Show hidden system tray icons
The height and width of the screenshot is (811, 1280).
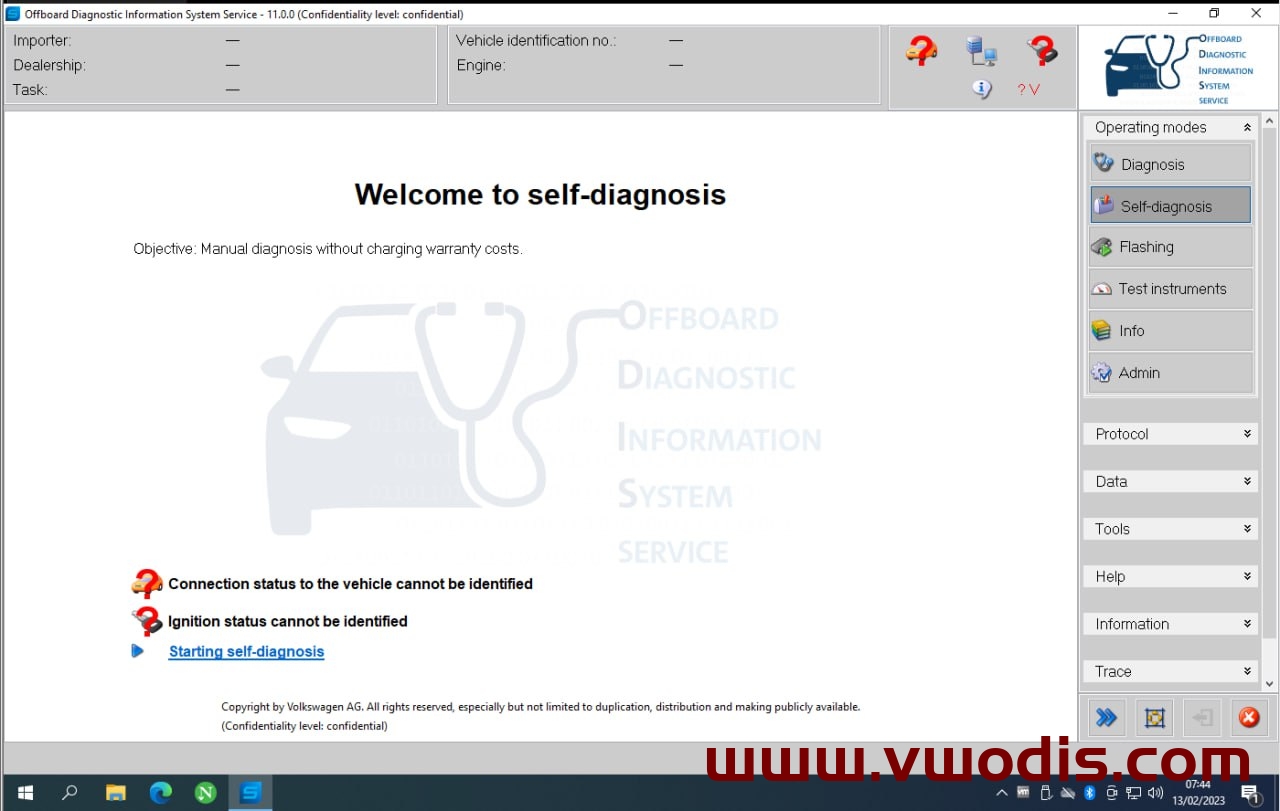pos(1002,793)
